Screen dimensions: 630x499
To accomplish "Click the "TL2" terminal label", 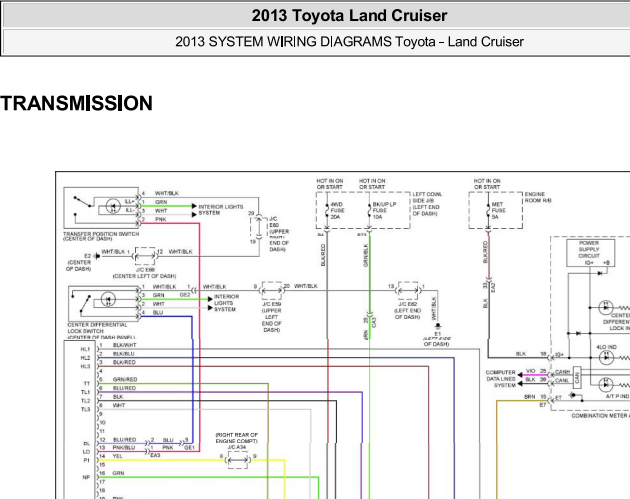I will (x=85, y=401).
